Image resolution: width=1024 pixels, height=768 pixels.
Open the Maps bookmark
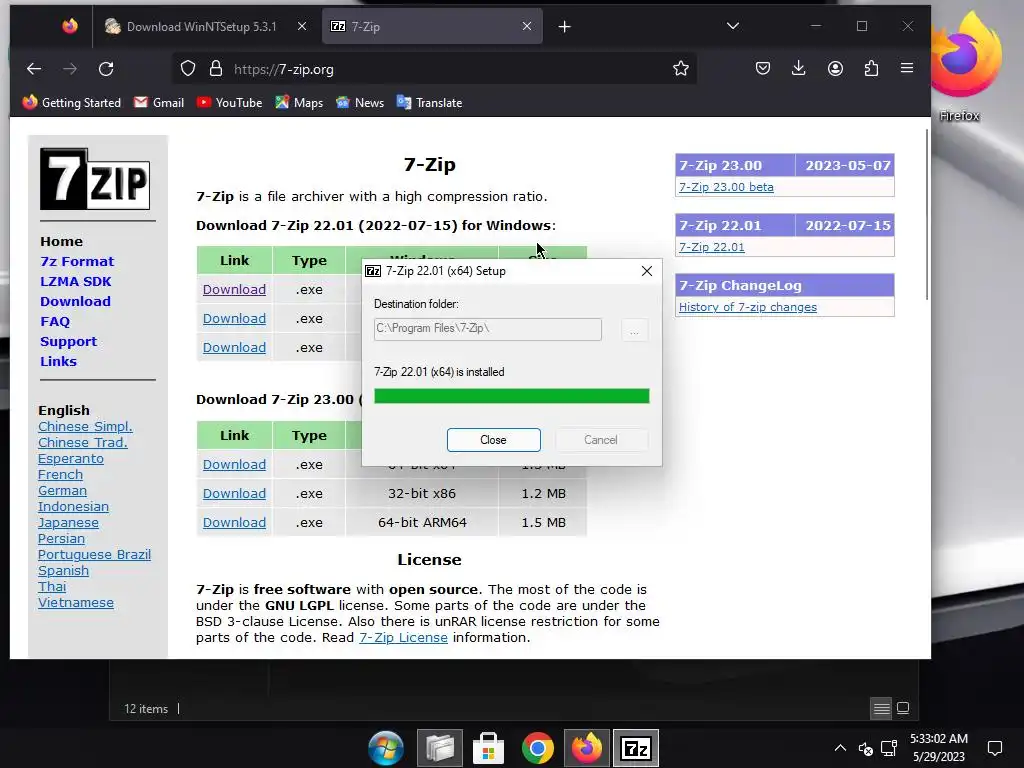[299, 103]
